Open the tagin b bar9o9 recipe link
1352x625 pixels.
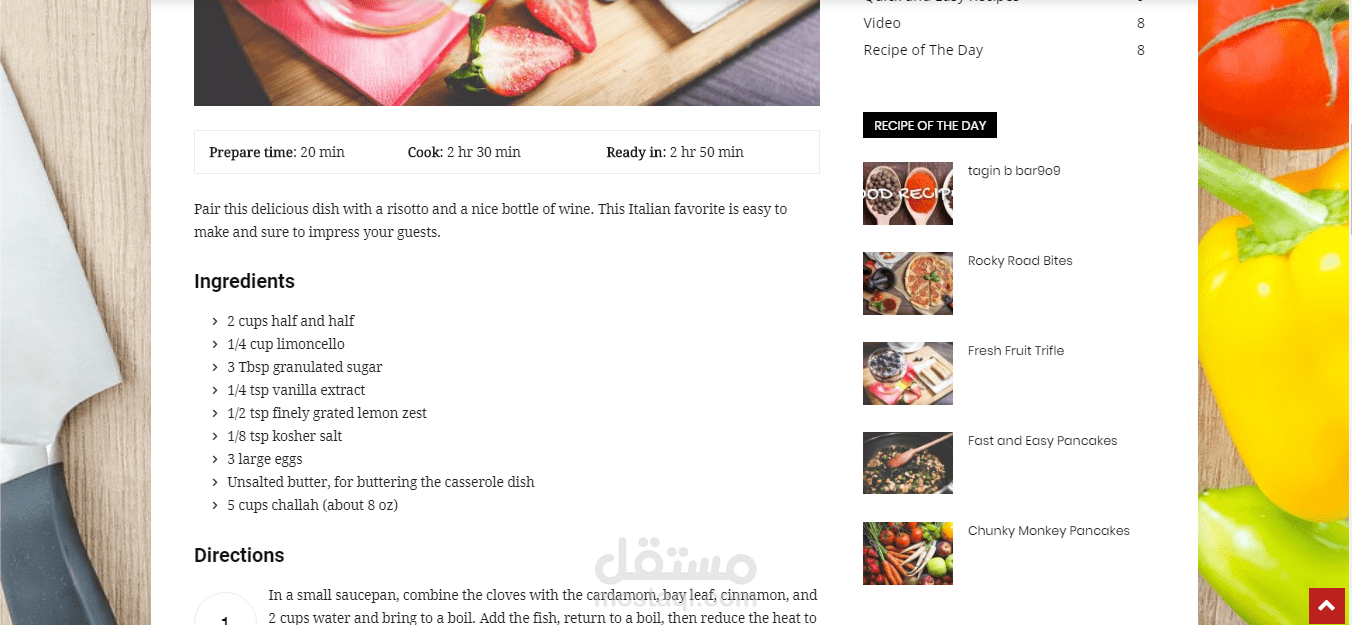(x=1014, y=171)
